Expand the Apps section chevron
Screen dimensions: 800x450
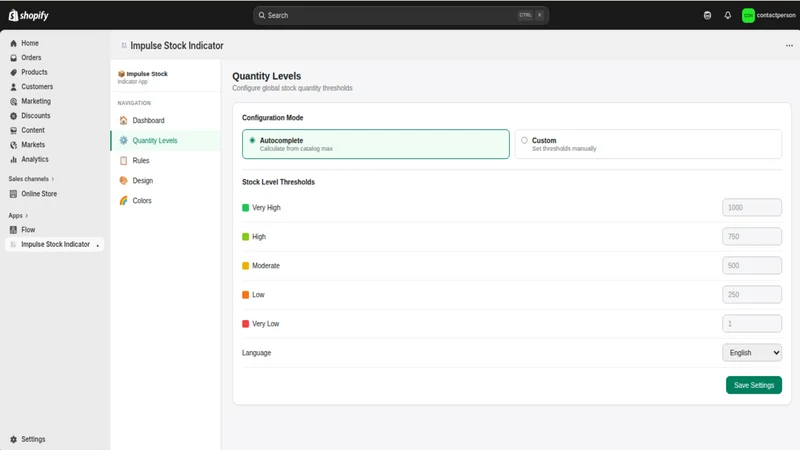27,216
